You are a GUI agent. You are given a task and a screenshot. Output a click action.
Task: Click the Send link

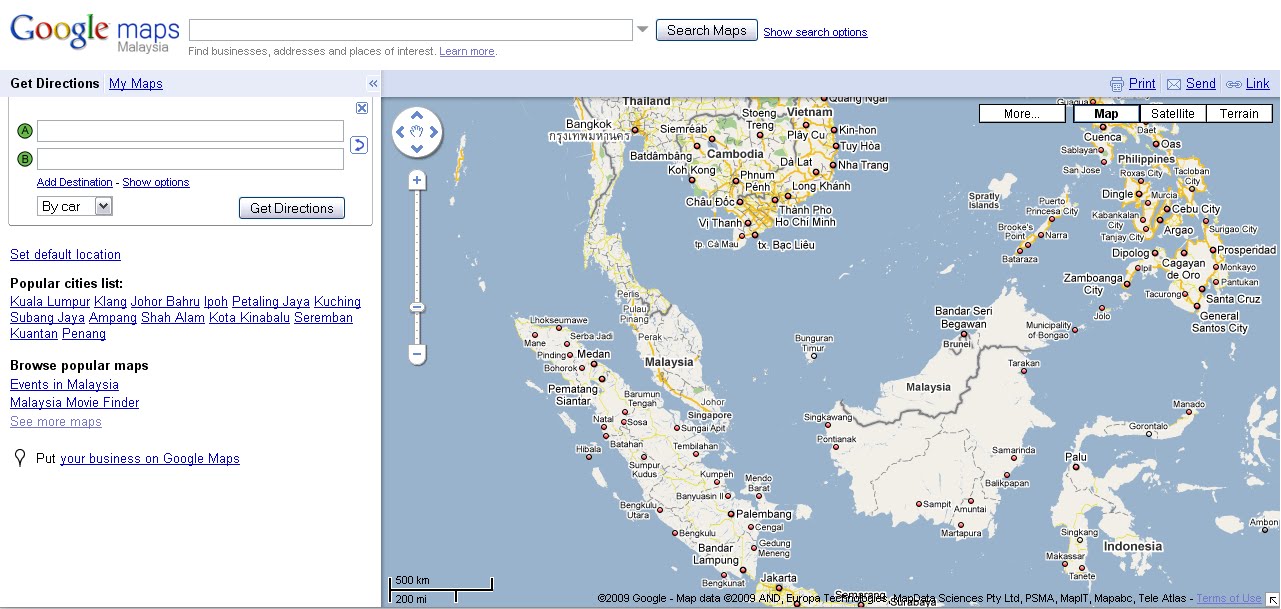tap(1201, 84)
